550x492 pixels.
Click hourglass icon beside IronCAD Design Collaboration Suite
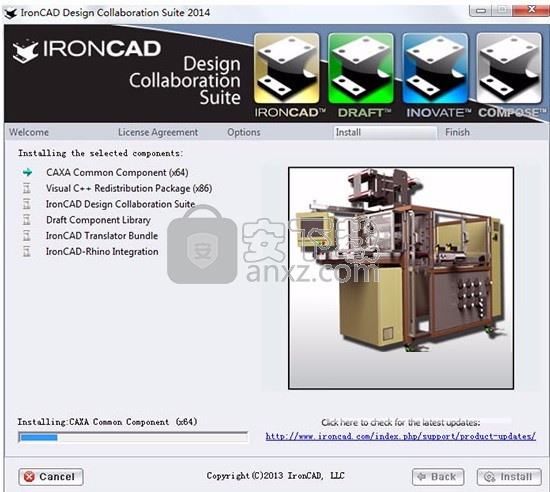[27, 204]
